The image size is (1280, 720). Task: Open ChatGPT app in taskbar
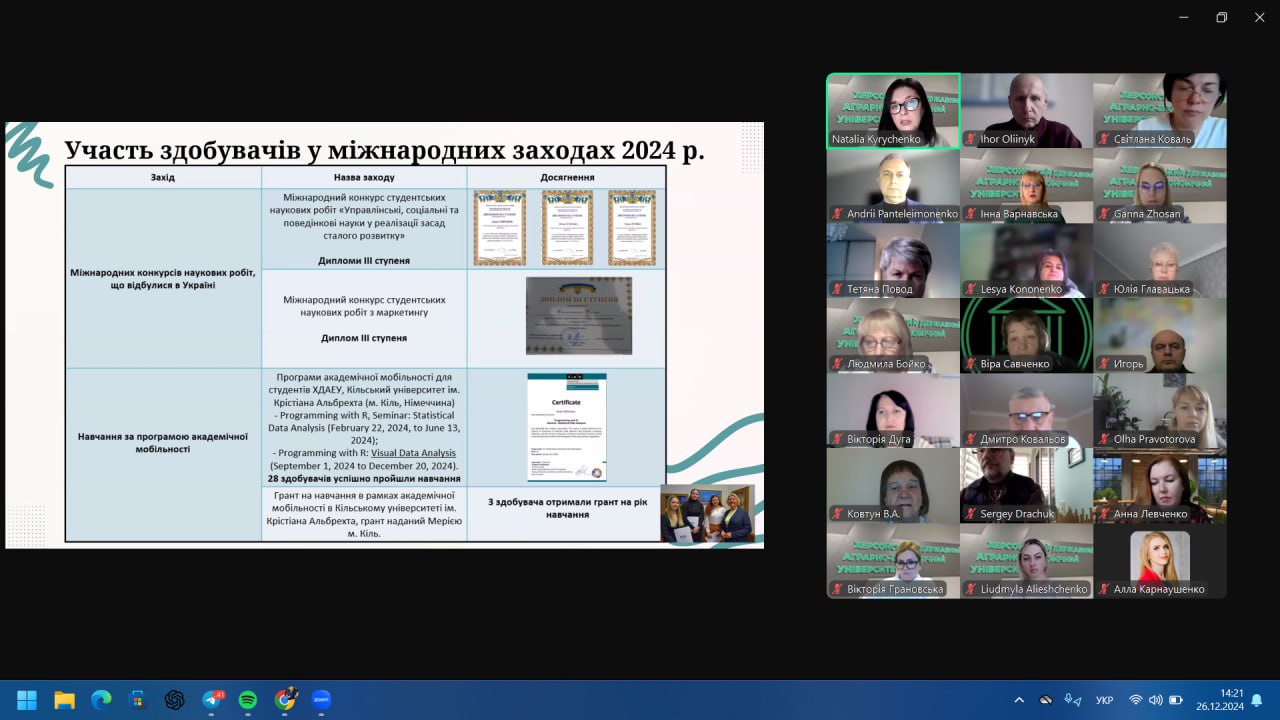click(175, 700)
